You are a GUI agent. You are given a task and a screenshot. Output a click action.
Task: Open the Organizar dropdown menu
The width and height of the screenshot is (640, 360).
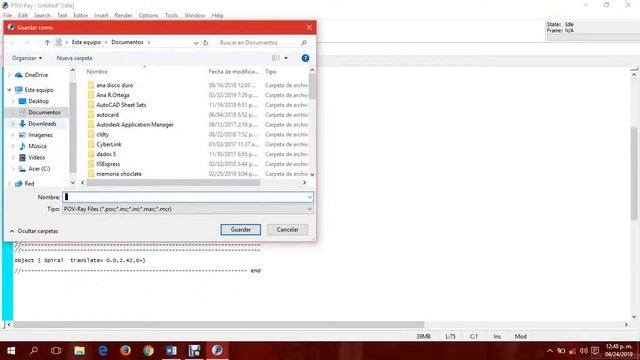27,58
